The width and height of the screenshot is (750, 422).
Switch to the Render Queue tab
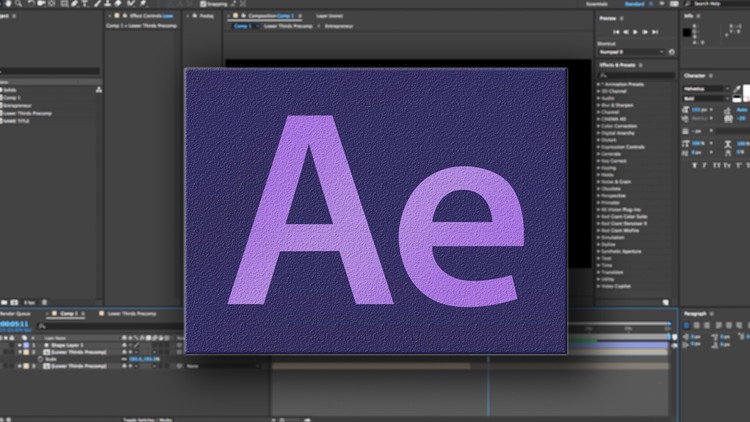pos(15,314)
